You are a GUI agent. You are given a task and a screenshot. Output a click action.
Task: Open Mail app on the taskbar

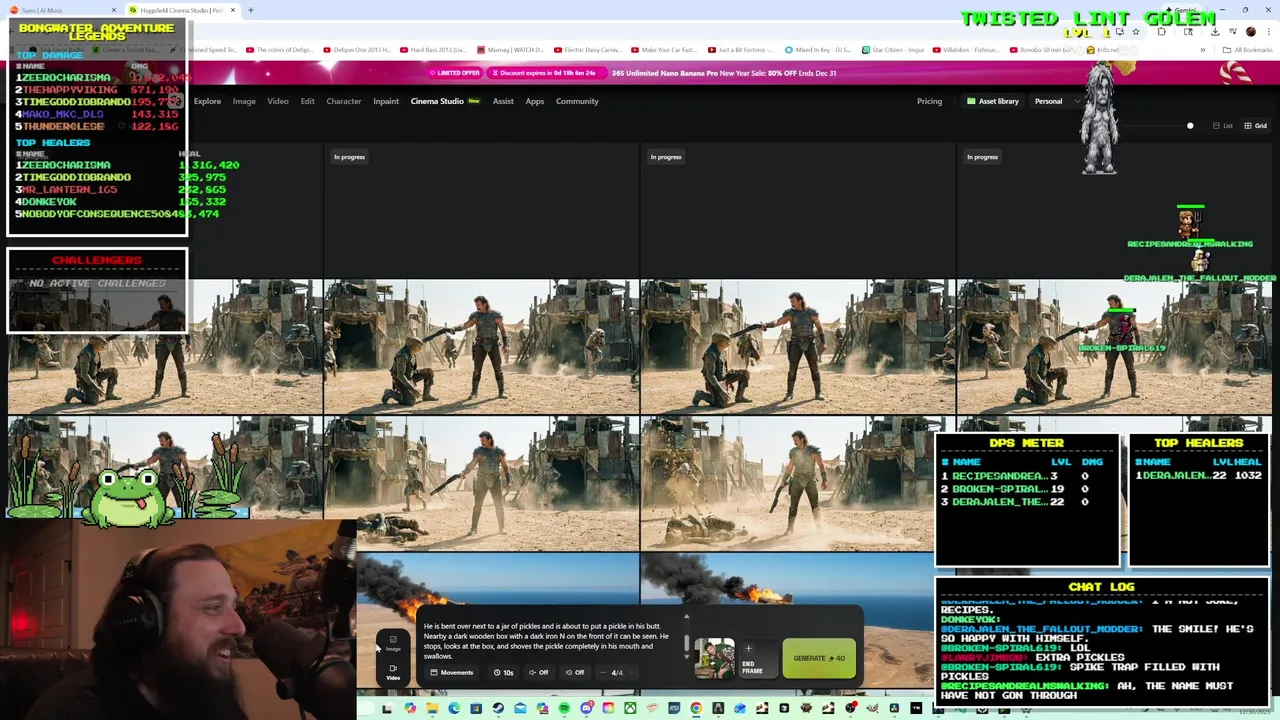pyautogui.click(x=520, y=709)
